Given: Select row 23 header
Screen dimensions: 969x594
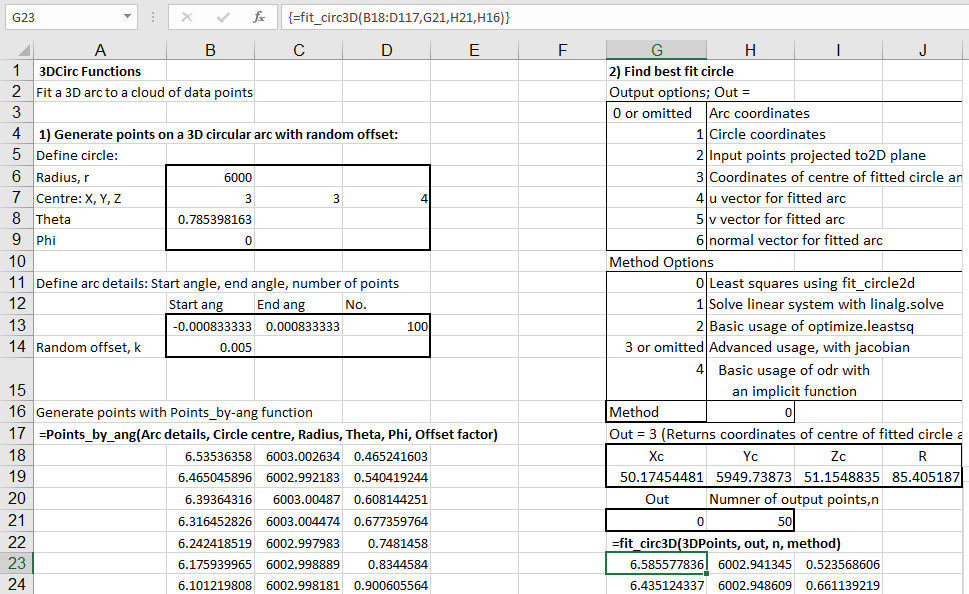Looking at the screenshot, I should (x=16, y=564).
